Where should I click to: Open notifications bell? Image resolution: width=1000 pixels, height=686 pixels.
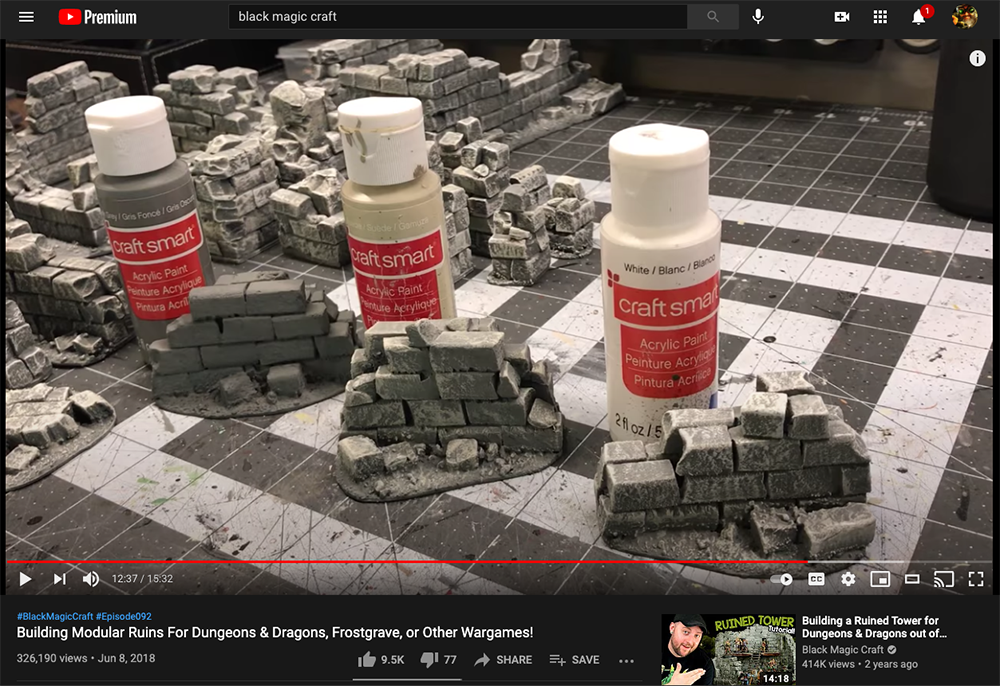pos(919,17)
